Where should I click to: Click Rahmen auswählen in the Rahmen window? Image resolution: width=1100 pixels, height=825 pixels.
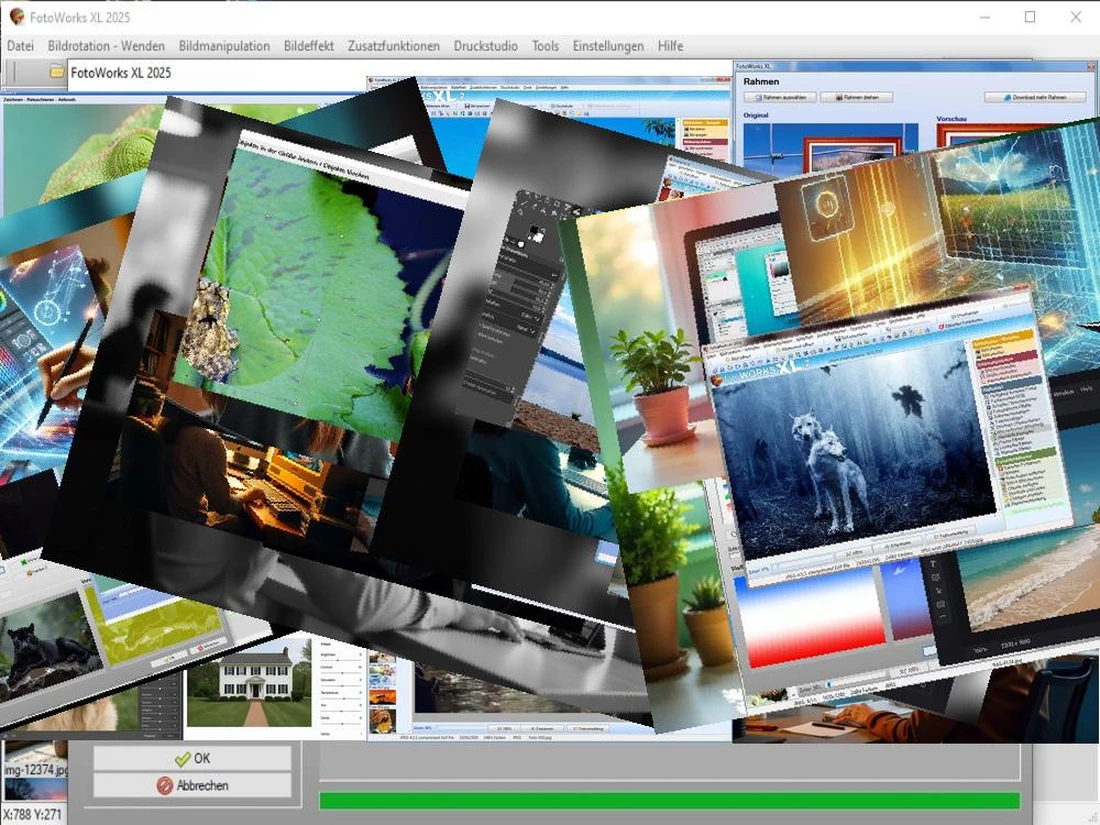[779, 98]
